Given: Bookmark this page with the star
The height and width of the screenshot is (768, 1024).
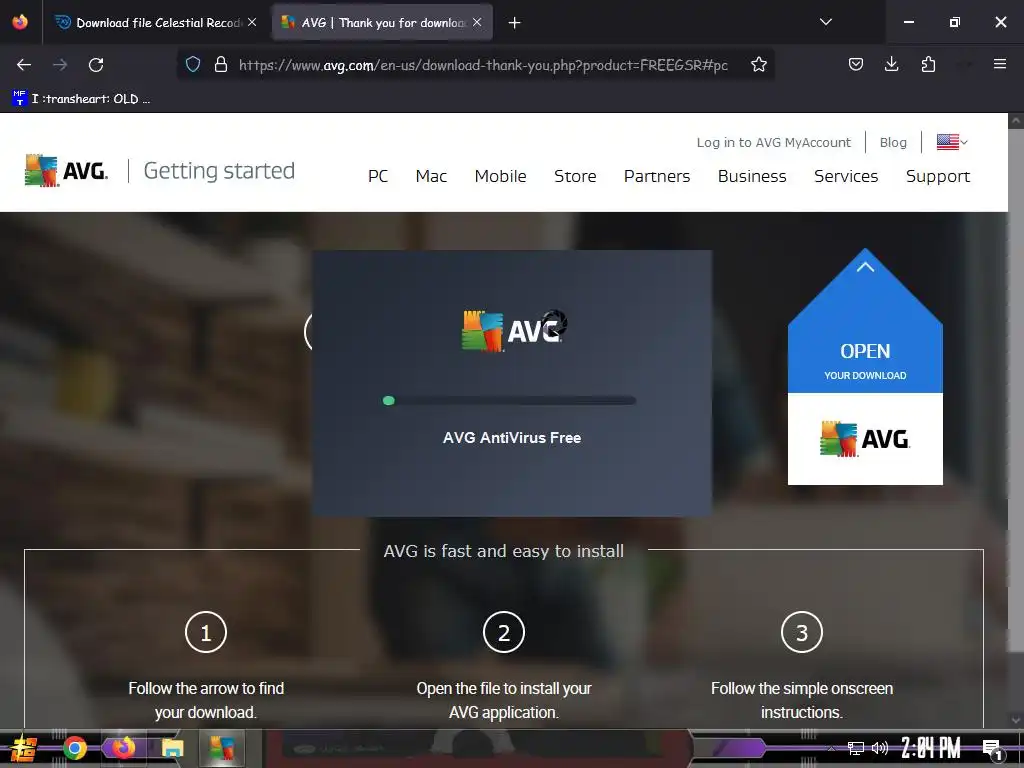Looking at the screenshot, I should [758, 64].
